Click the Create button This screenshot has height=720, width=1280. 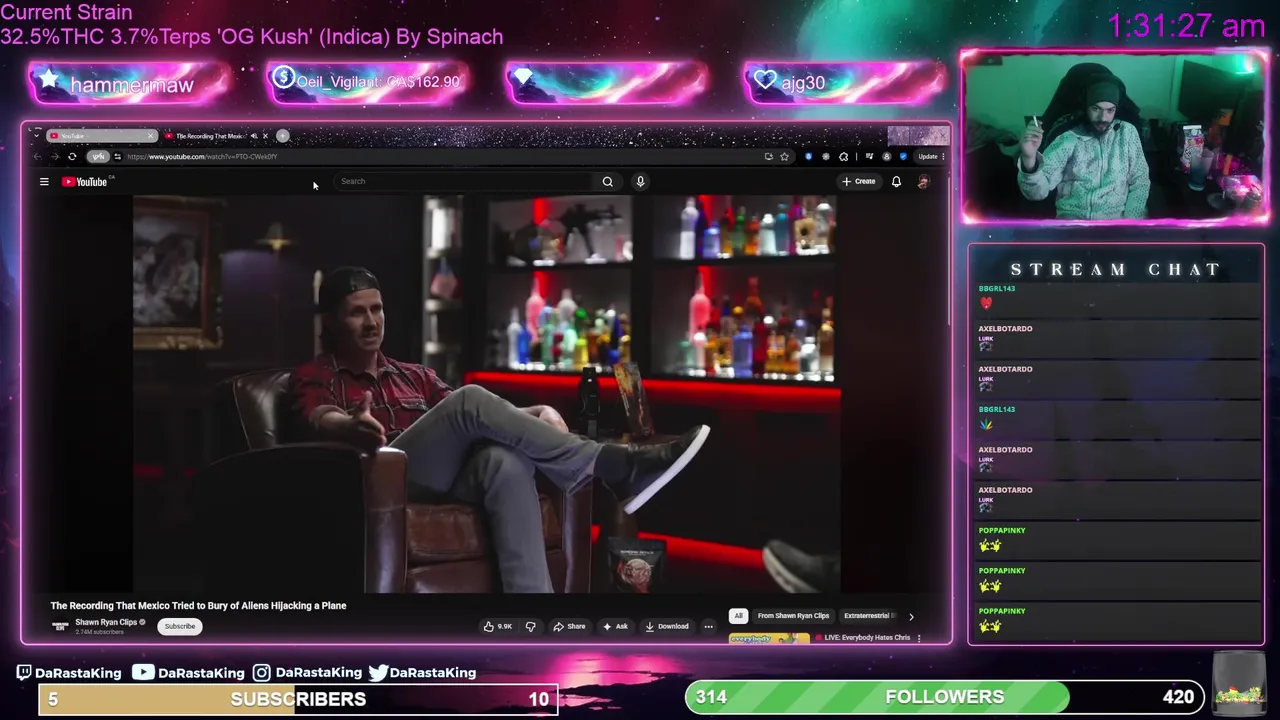coord(859,181)
